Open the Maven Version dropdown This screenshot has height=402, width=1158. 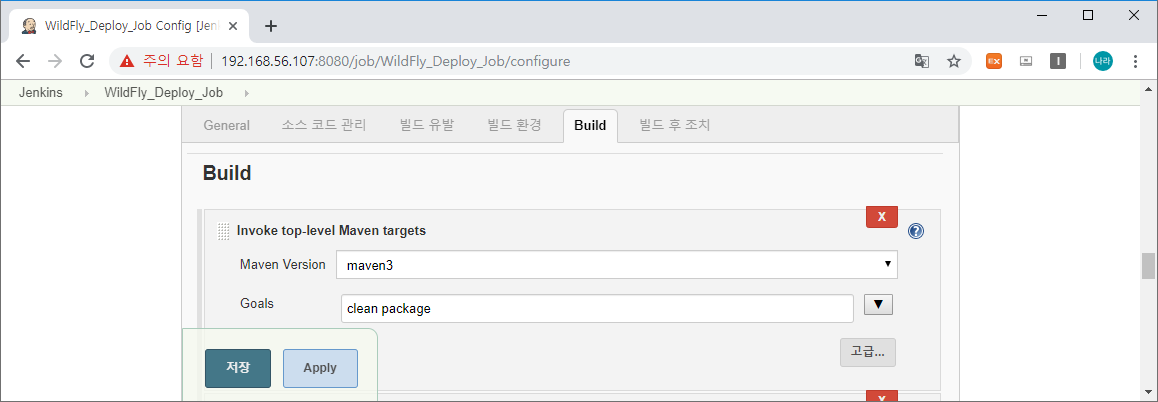[617, 265]
